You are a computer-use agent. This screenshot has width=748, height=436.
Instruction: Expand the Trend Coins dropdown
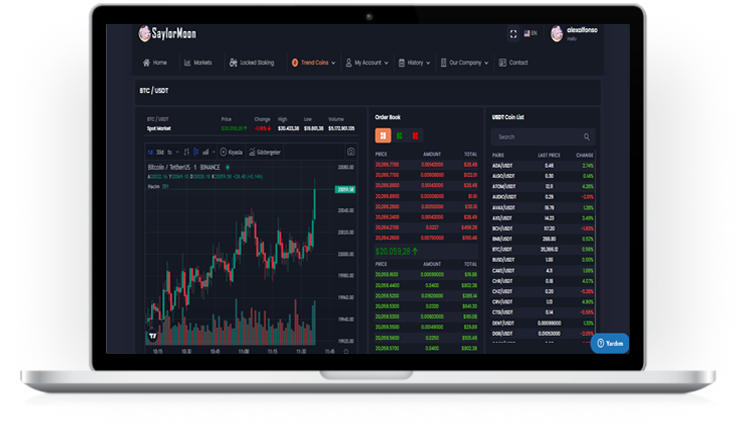click(x=313, y=62)
